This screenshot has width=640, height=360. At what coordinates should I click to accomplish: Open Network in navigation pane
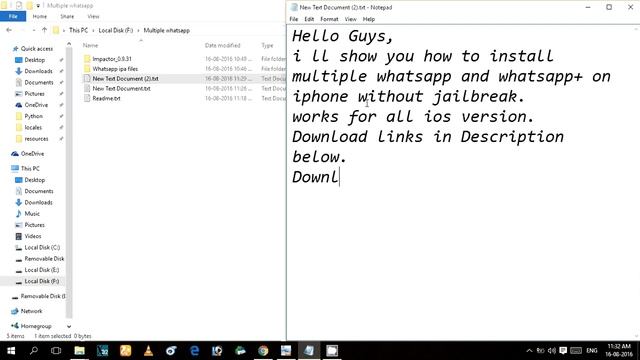click(31, 311)
